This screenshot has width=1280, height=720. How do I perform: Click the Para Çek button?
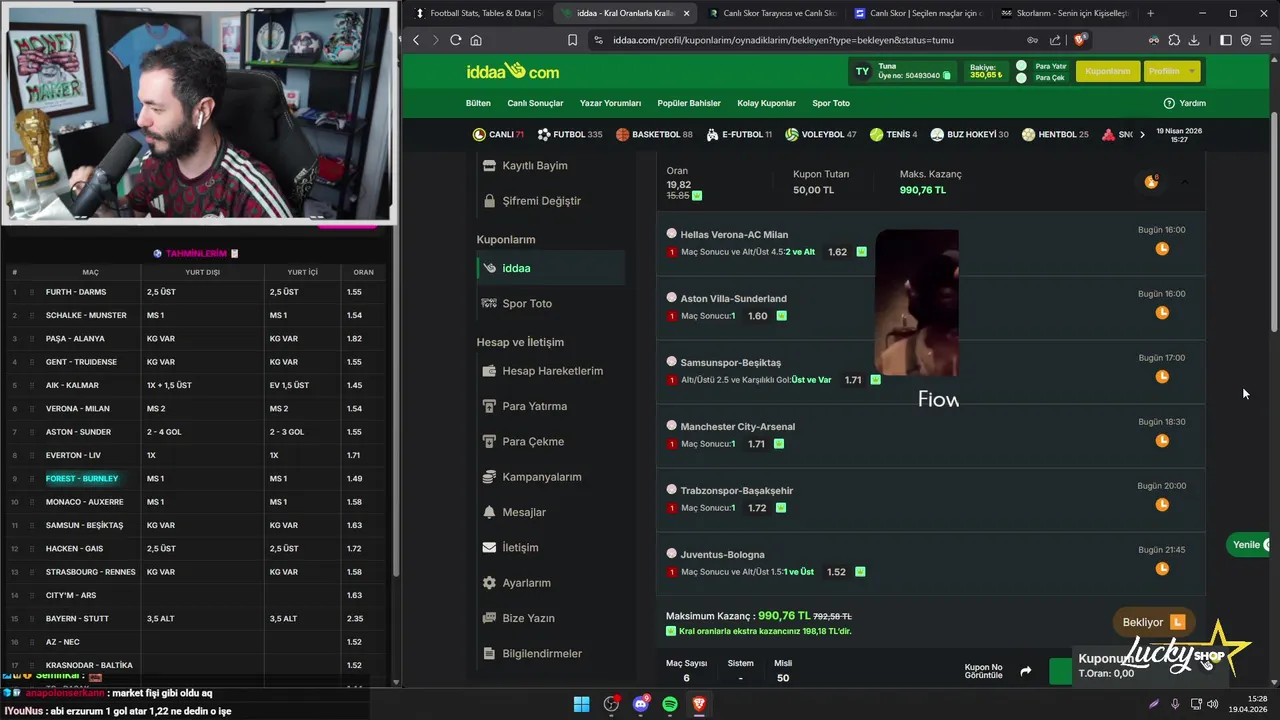[1040, 78]
